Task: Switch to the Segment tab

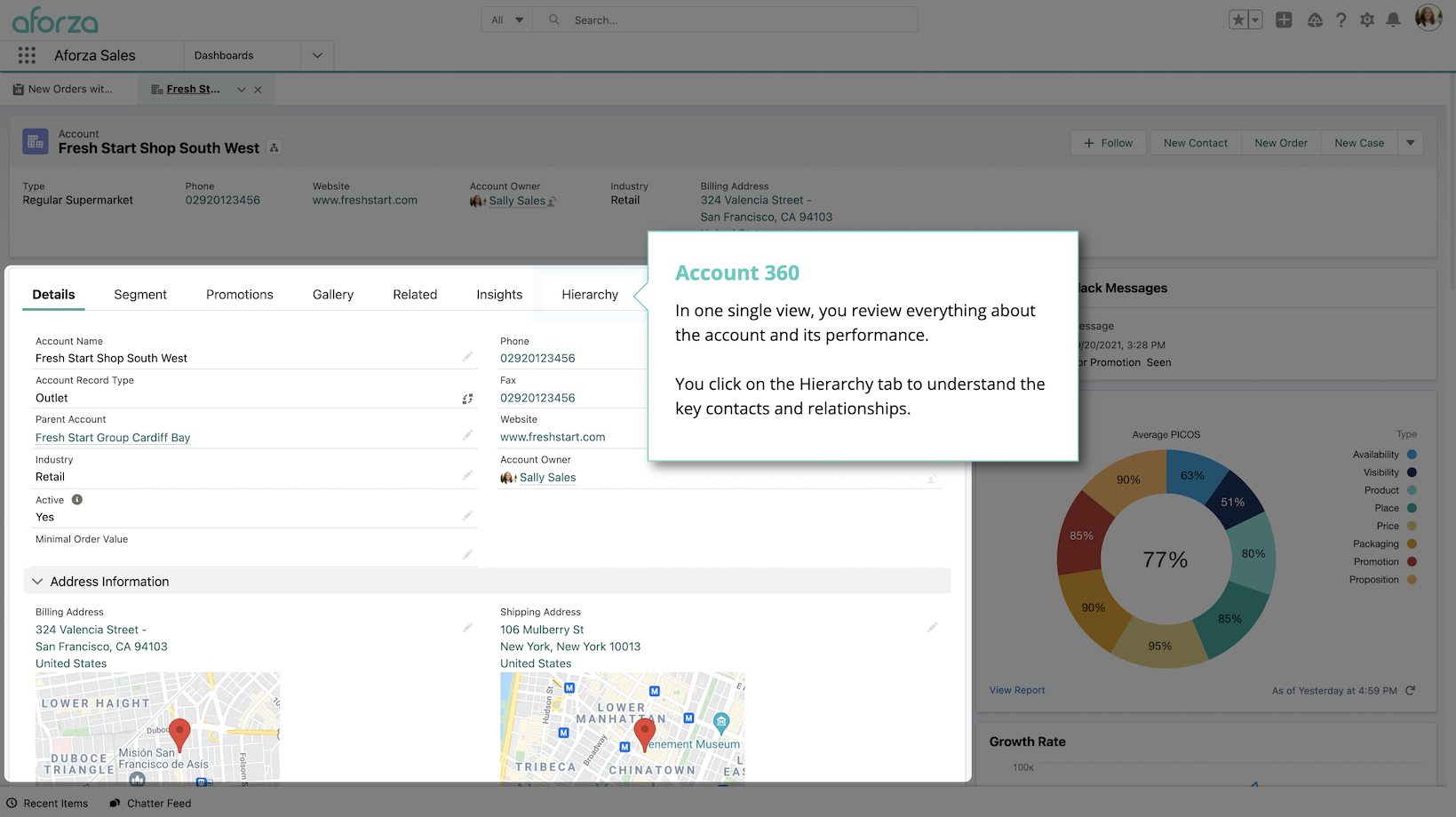Action: (140, 295)
